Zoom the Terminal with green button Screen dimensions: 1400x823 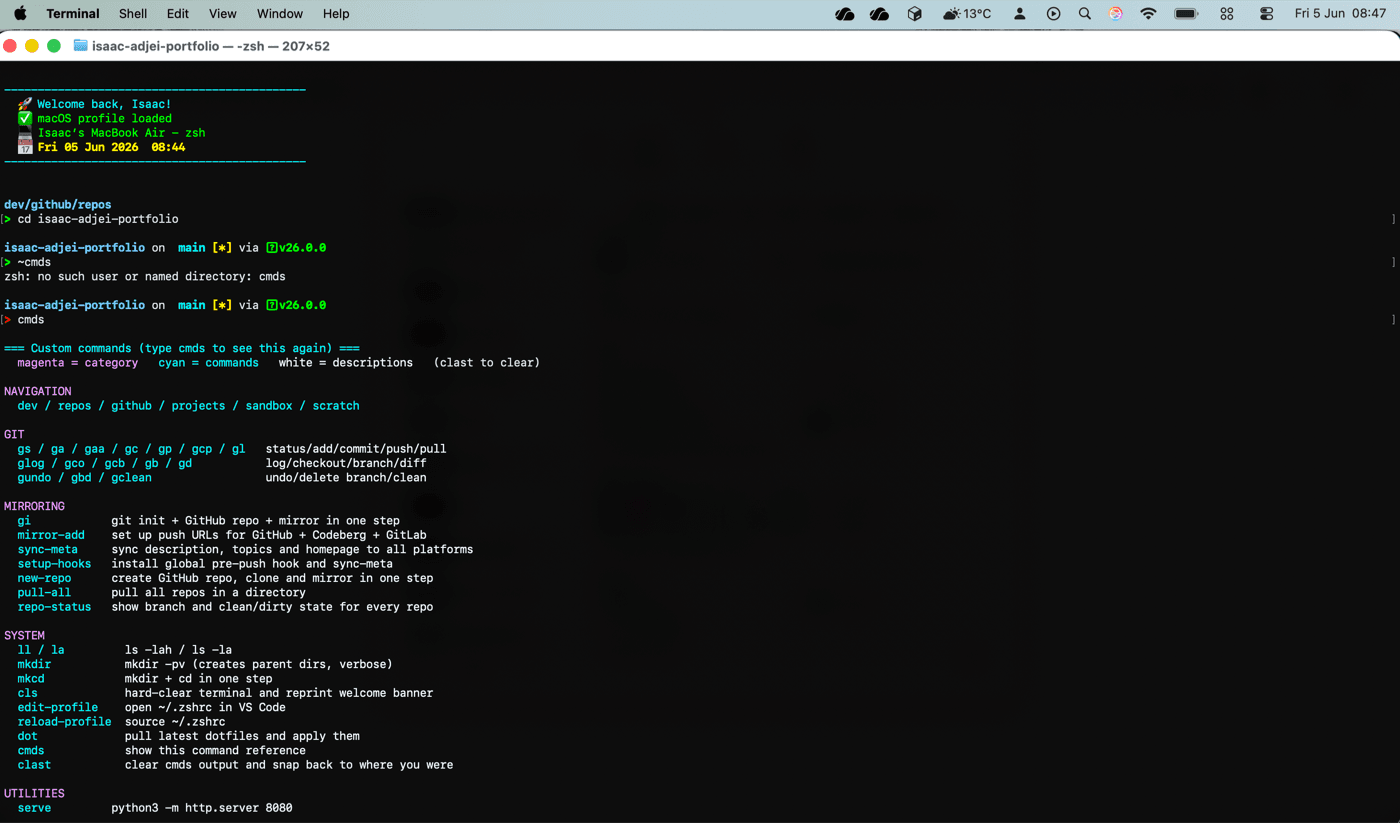(54, 46)
